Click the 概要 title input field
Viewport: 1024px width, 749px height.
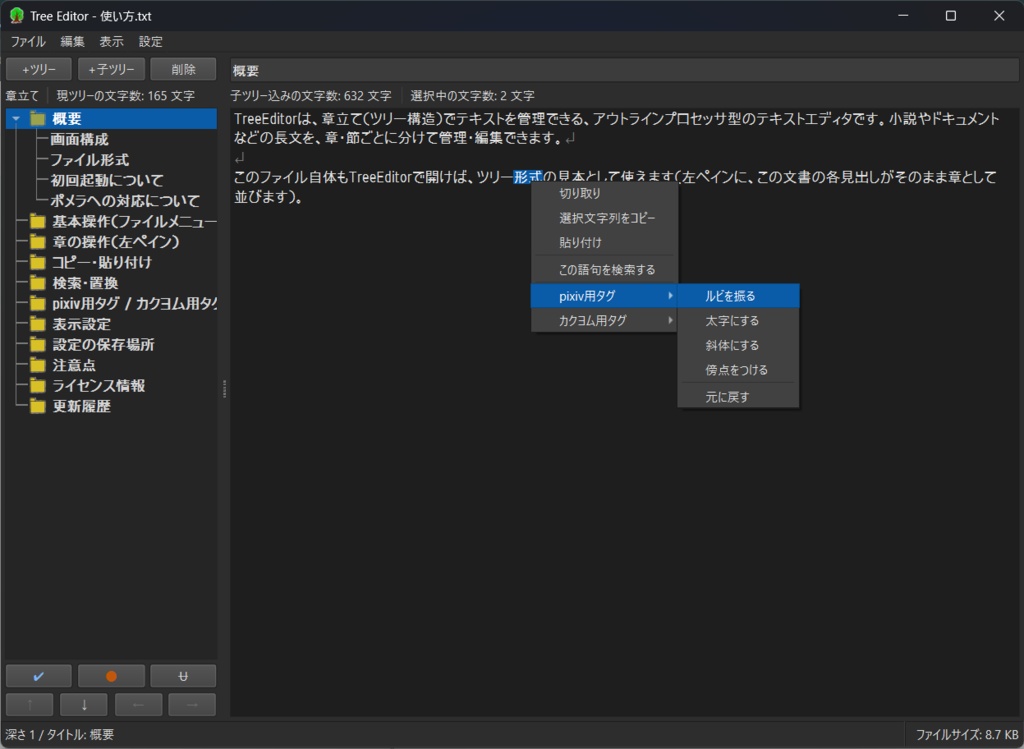click(x=624, y=70)
